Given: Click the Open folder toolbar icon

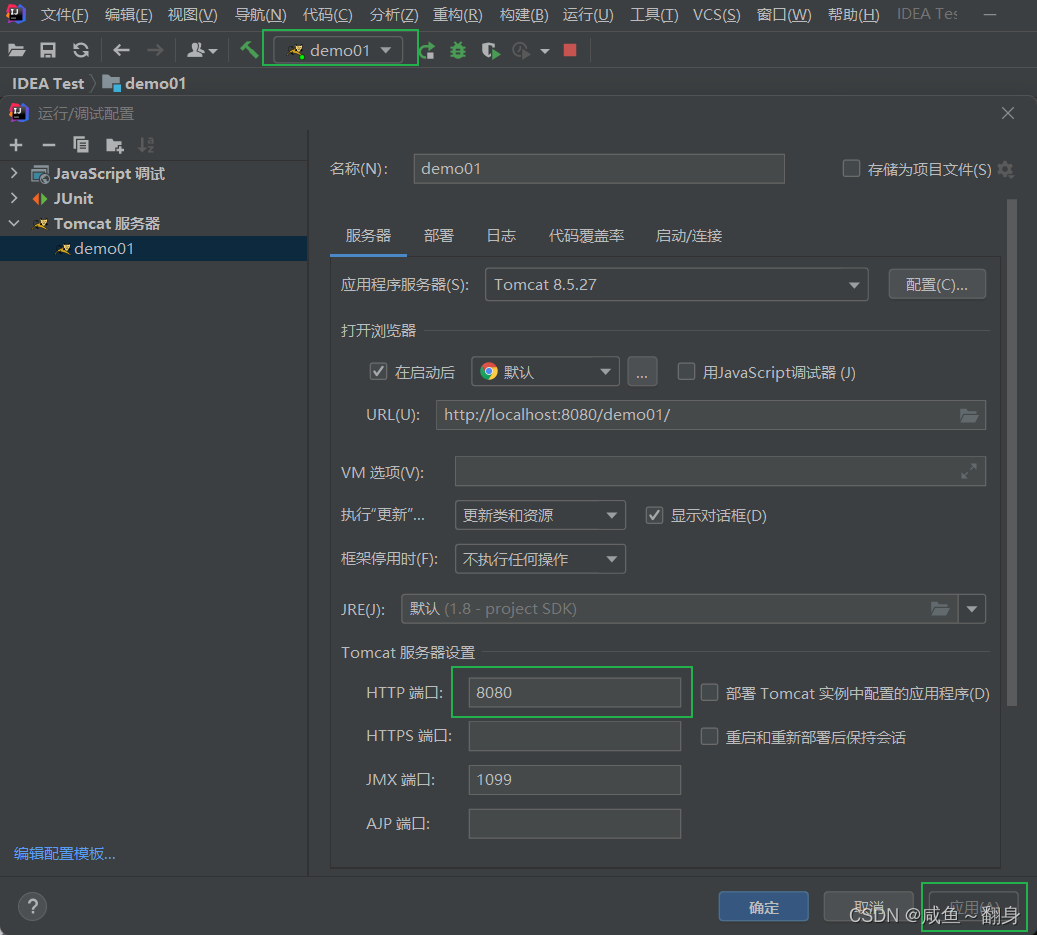Looking at the screenshot, I should point(17,50).
